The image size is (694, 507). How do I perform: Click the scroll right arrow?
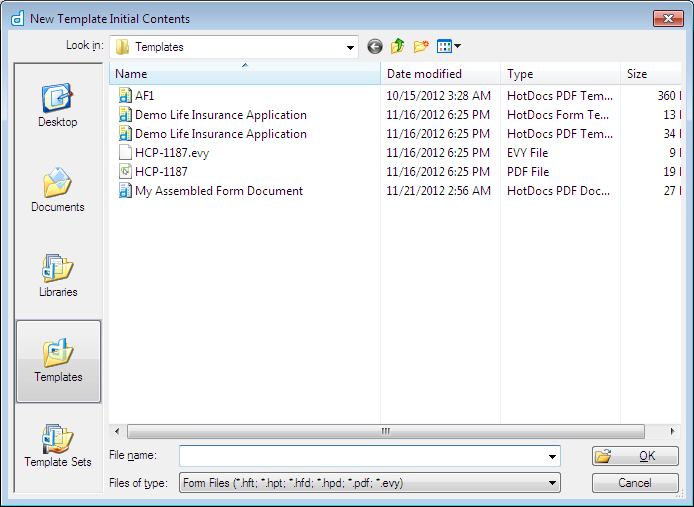click(x=672, y=431)
